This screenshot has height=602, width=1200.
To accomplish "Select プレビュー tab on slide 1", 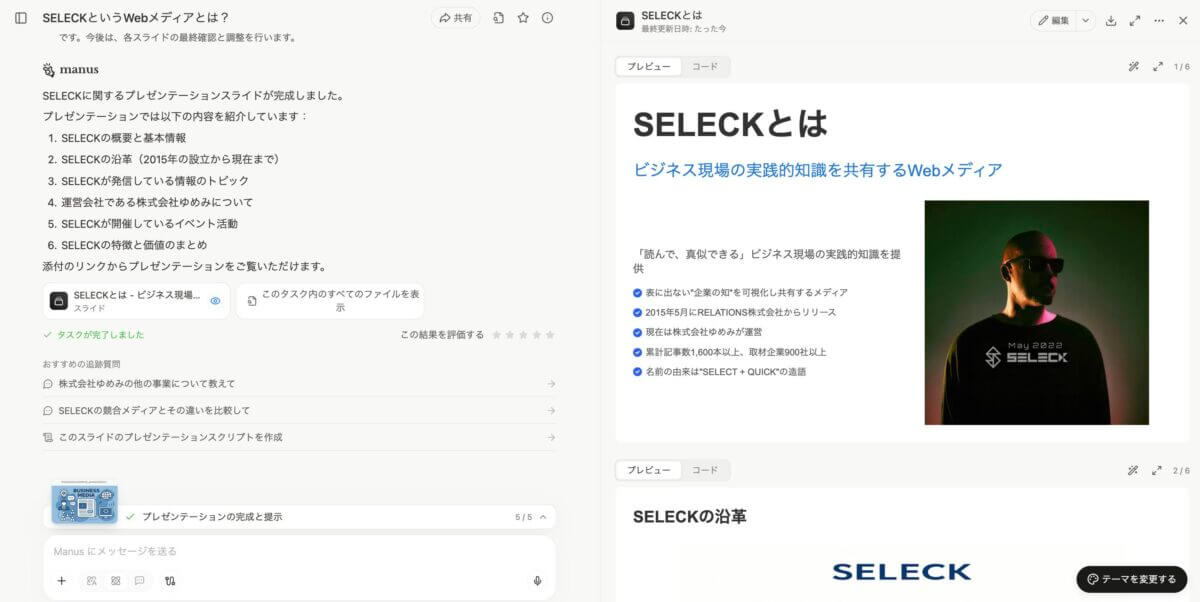I will (649, 67).
